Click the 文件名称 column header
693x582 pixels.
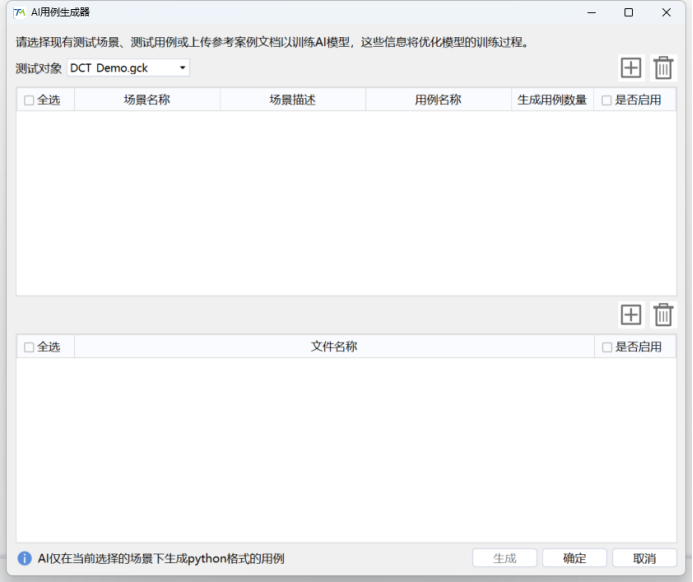point(334,347)
